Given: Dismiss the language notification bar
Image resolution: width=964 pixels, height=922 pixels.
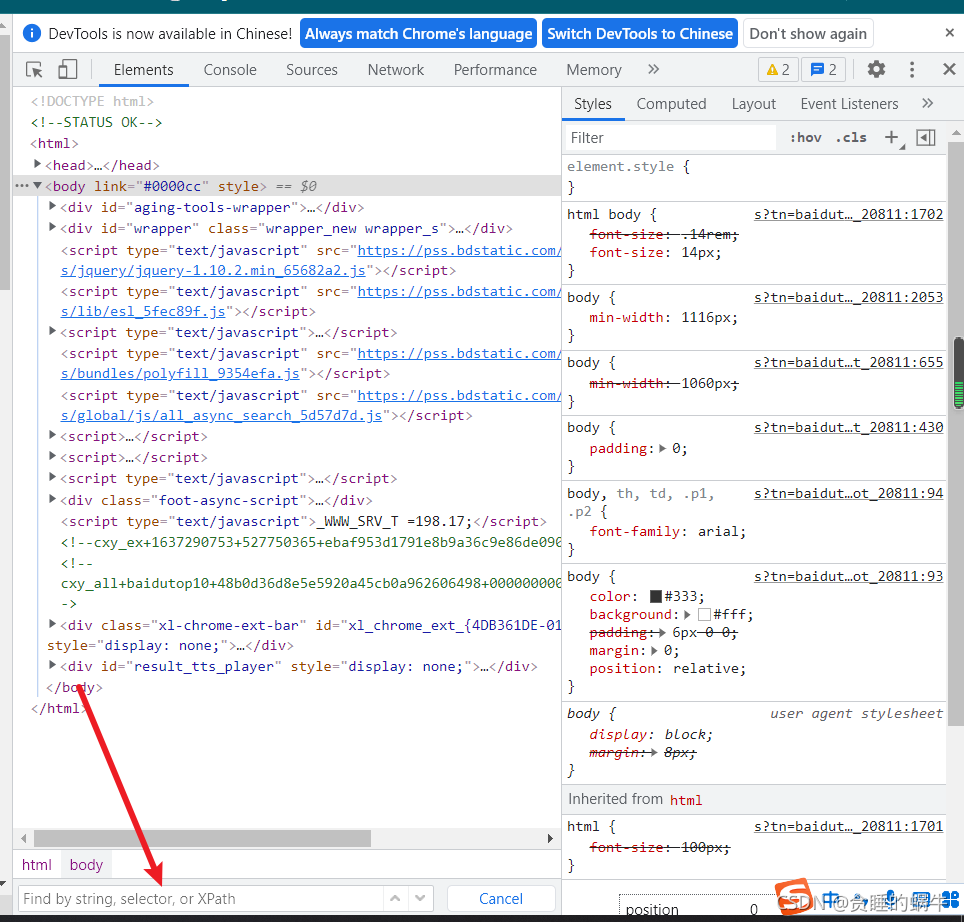Looking at the screenshot, I should click(x=949, y=33).
